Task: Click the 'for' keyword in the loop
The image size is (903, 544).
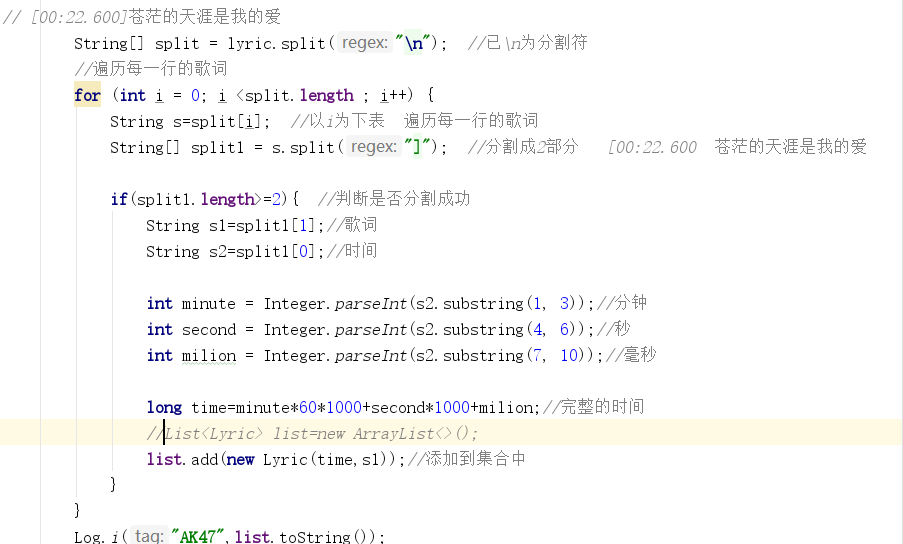Action: (88, 95)
